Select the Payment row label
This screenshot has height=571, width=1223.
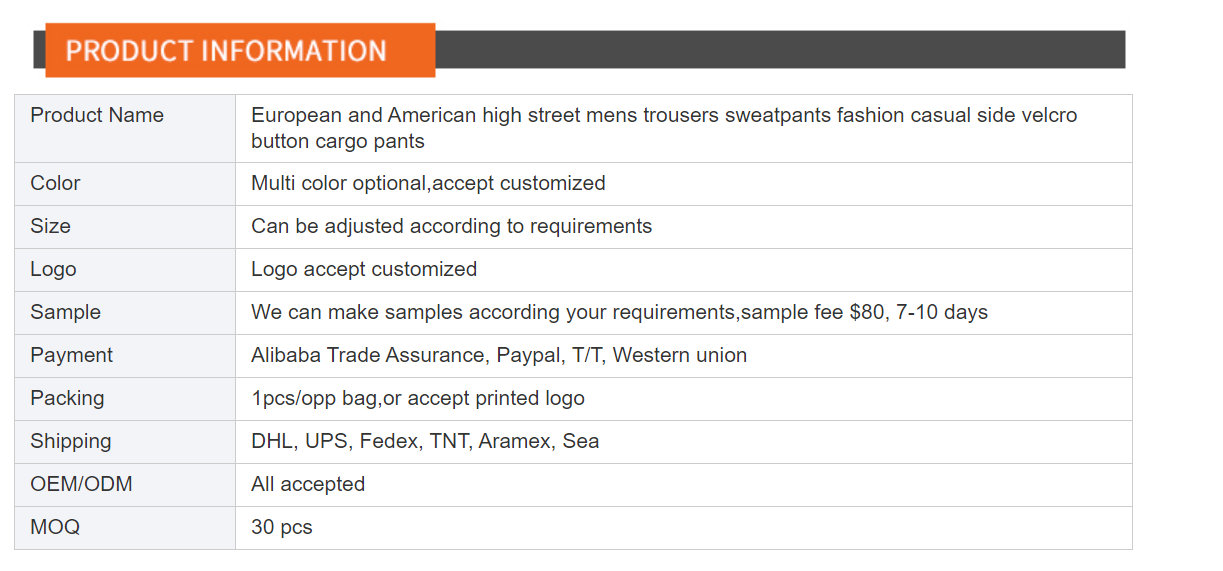tap(71, 355)
